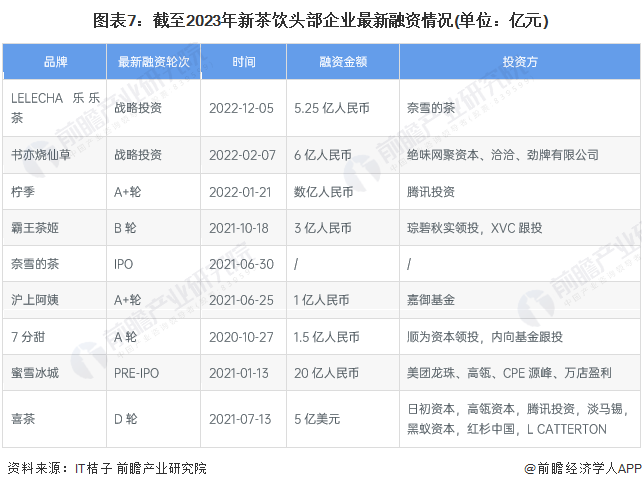Click the 1 亿人民币 amount
The width and height of the screenshot is (642, 489).
pos(321,300)
